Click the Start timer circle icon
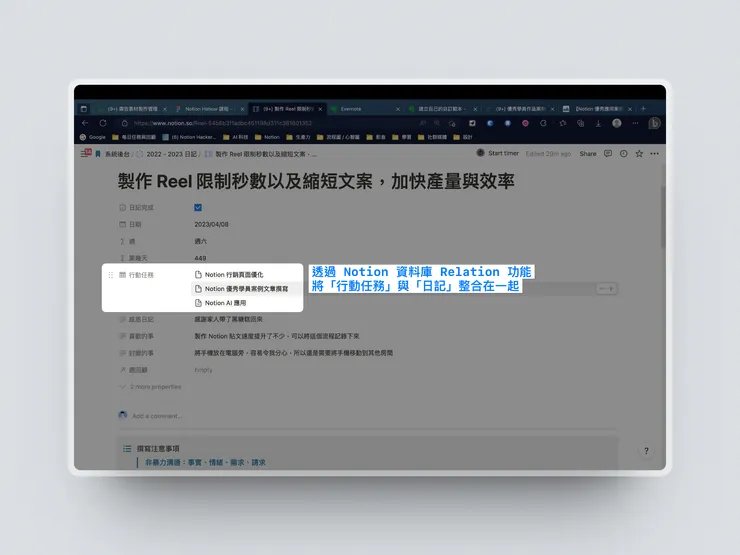 (x=480, y=153)
